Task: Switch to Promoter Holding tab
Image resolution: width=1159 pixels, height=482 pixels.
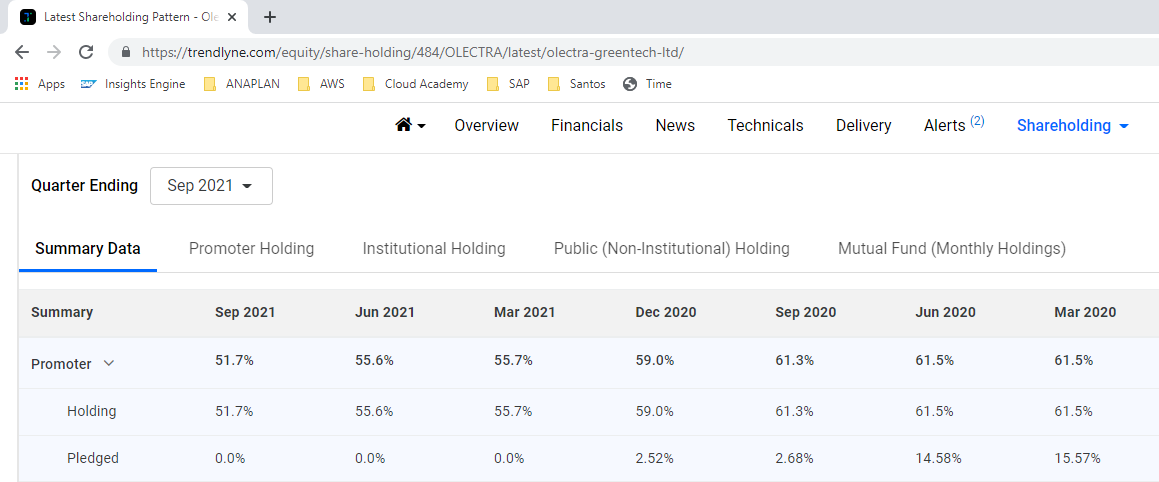Action: tap(251, 248)
